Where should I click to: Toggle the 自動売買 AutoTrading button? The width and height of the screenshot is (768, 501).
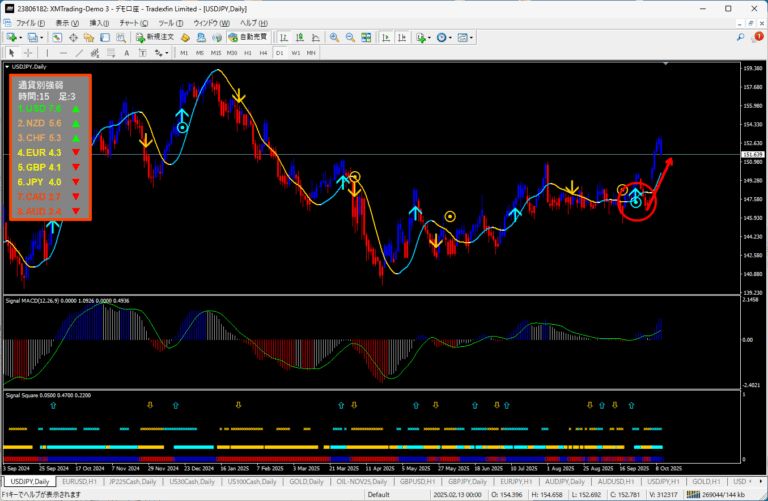tap(247, 37)
